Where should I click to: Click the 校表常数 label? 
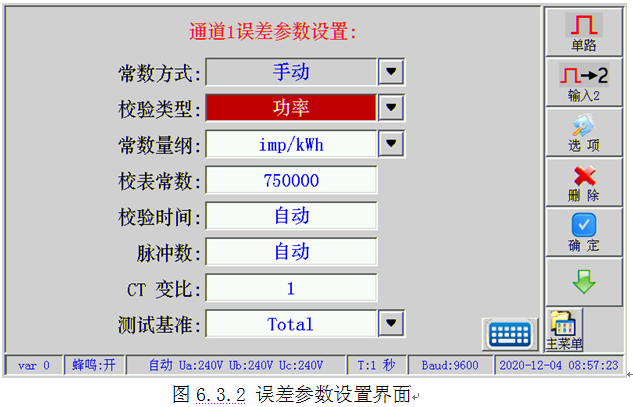click(x=159, y=181)
